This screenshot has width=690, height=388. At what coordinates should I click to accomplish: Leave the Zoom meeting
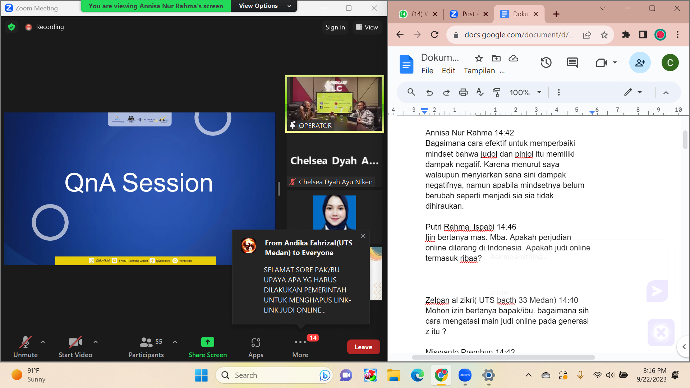pyautogui.click(x=363, y=347)
